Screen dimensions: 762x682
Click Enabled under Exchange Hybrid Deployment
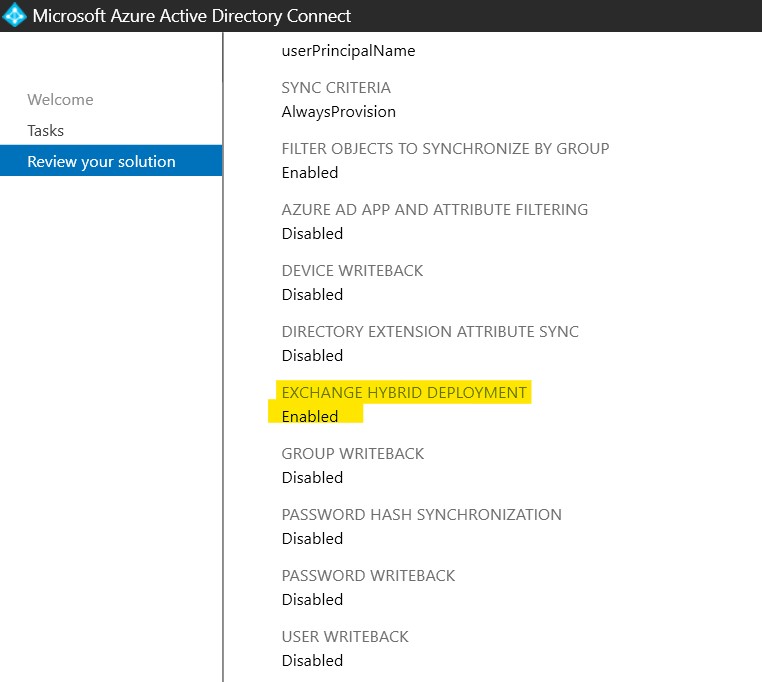[310, 417]
